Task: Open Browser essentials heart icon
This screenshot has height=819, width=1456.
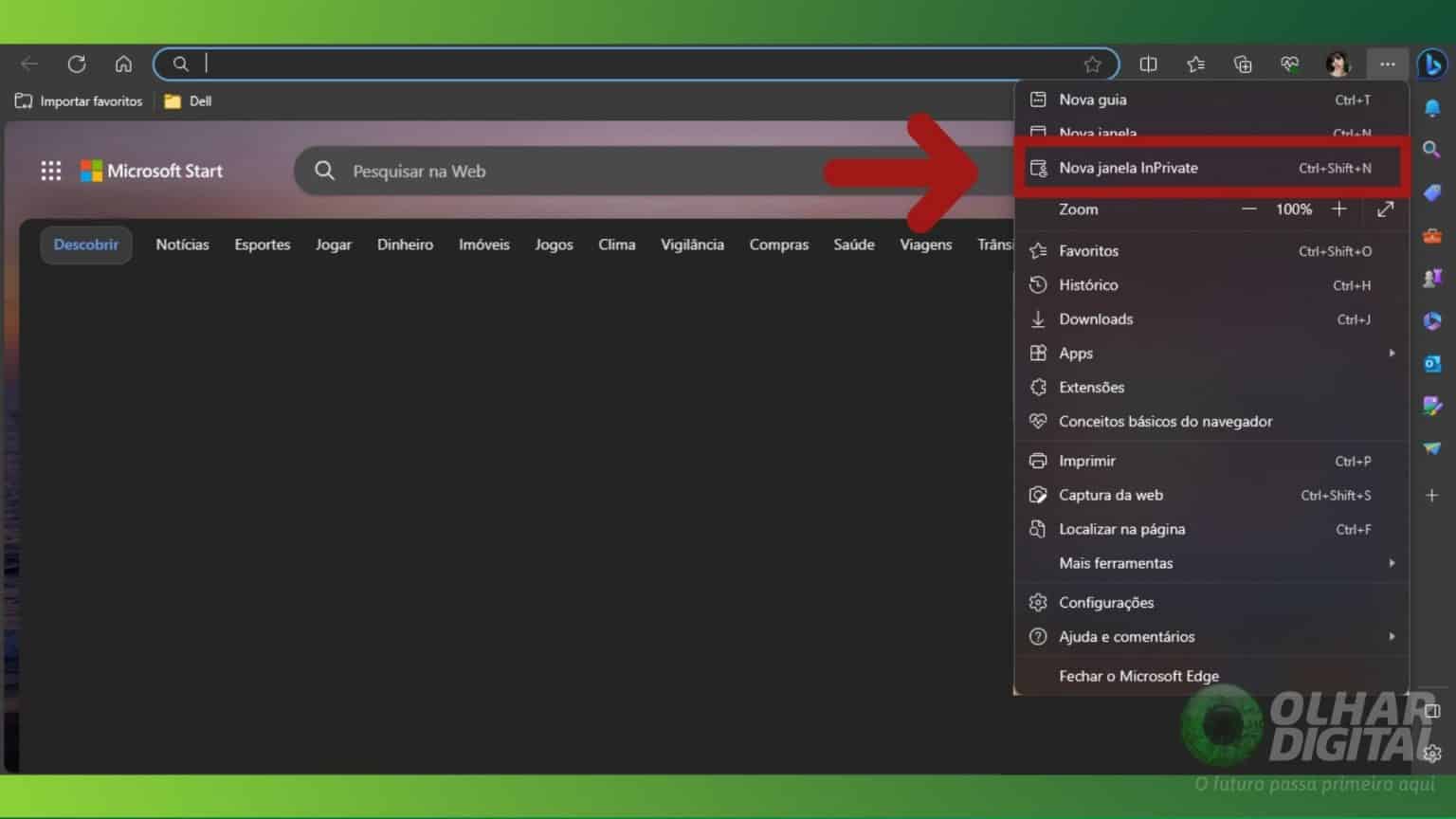Action: tap(1289, 64)
